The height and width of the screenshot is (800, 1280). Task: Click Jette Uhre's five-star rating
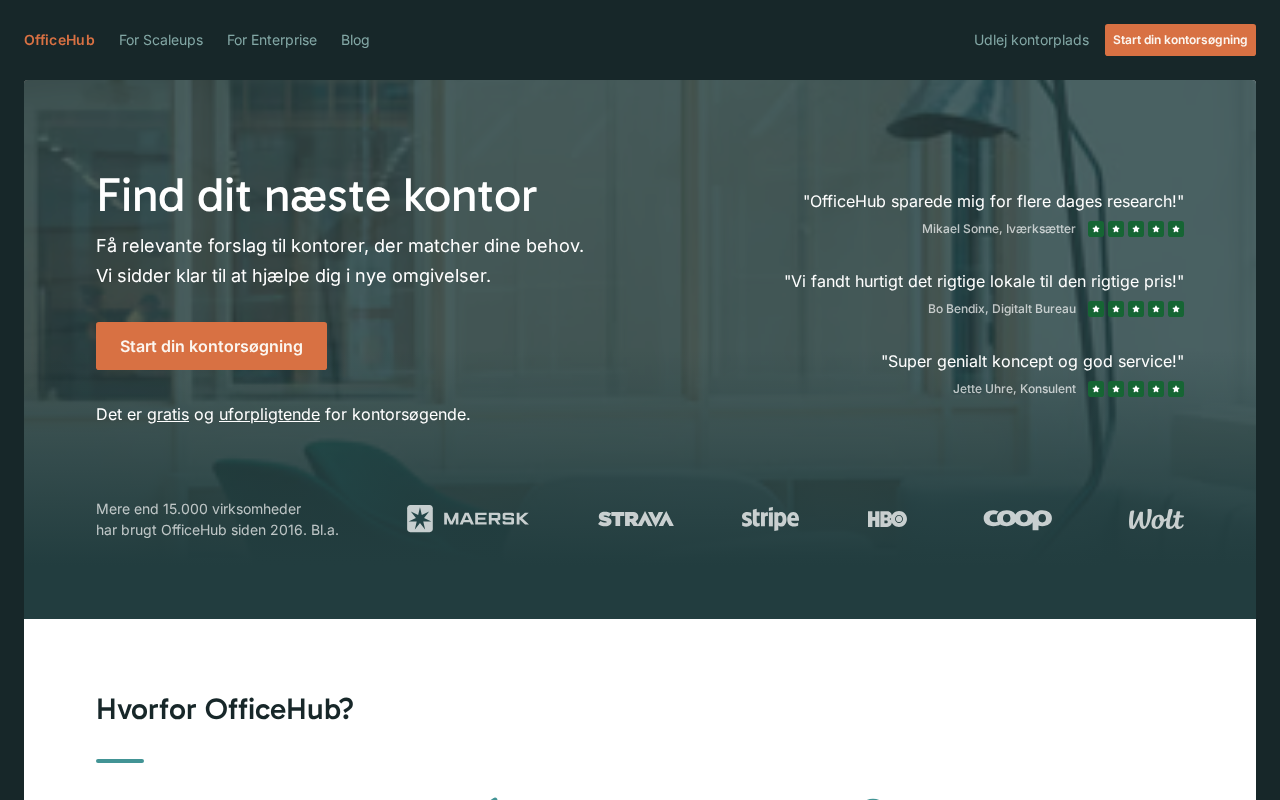pos(1136,389)
